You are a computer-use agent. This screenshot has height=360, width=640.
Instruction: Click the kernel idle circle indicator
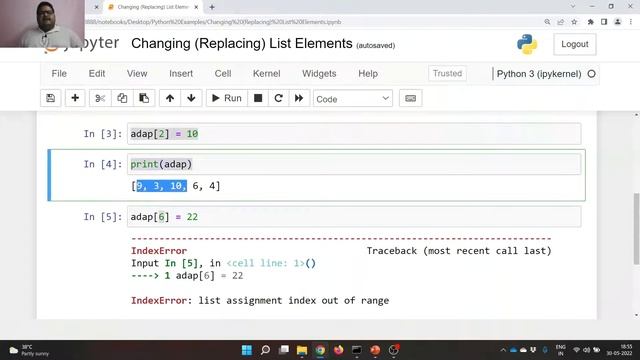pyautogui.click(x=591, y=74)
